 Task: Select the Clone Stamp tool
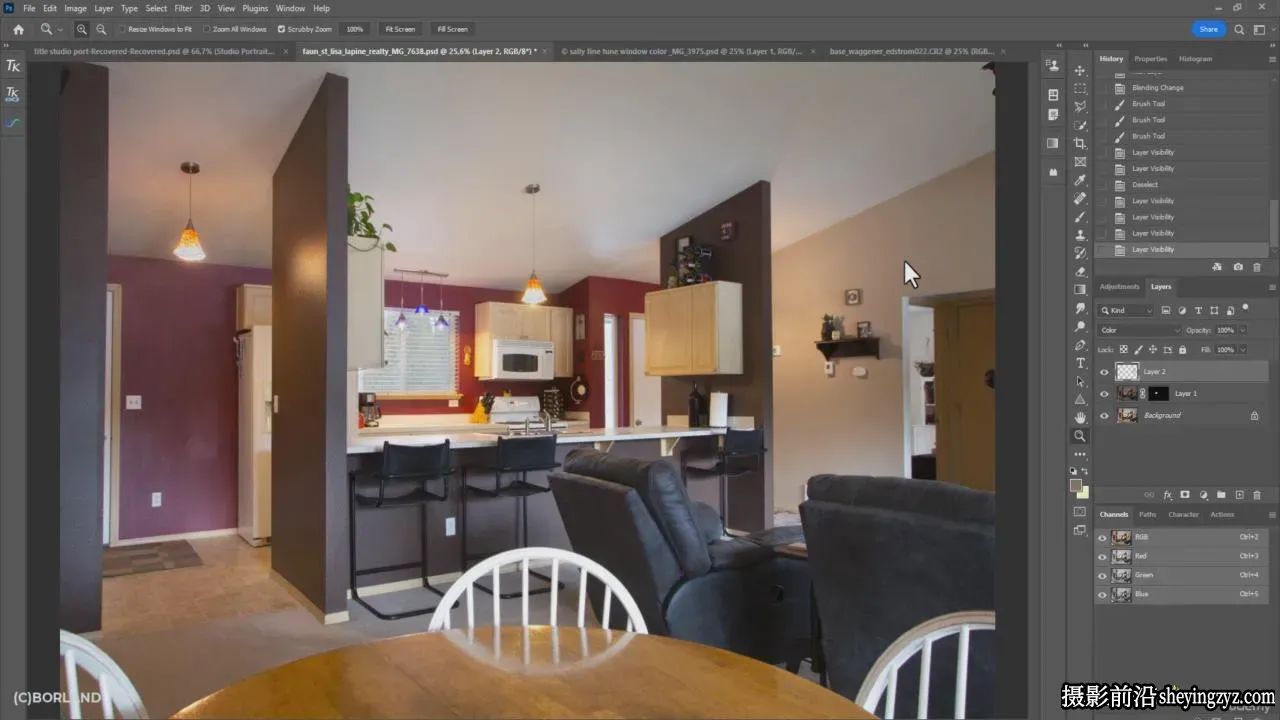click(x=1080, y=235)
